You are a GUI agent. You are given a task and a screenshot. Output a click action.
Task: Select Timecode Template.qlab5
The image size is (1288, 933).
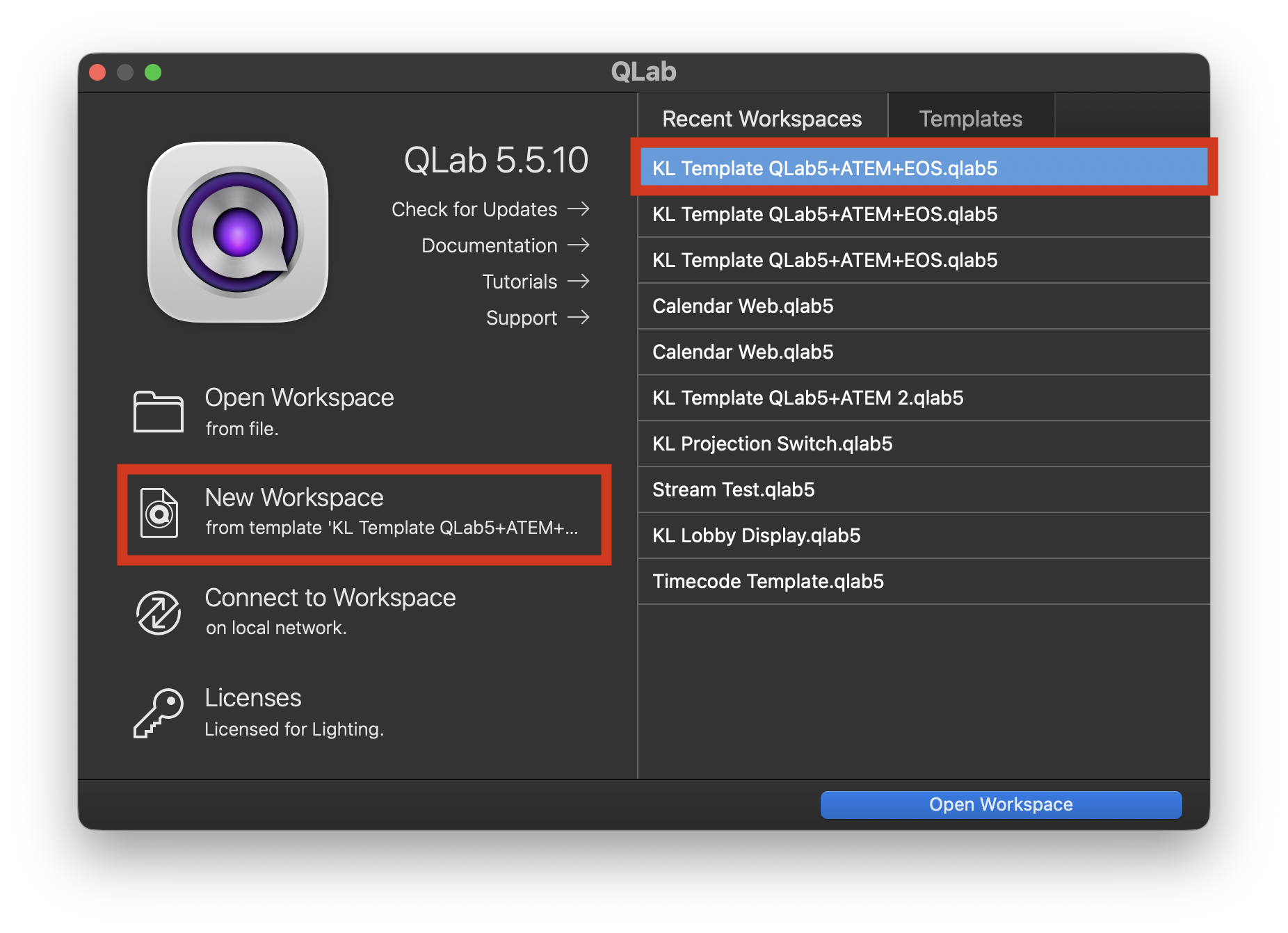pyautogui.click(x=924, y=581)
